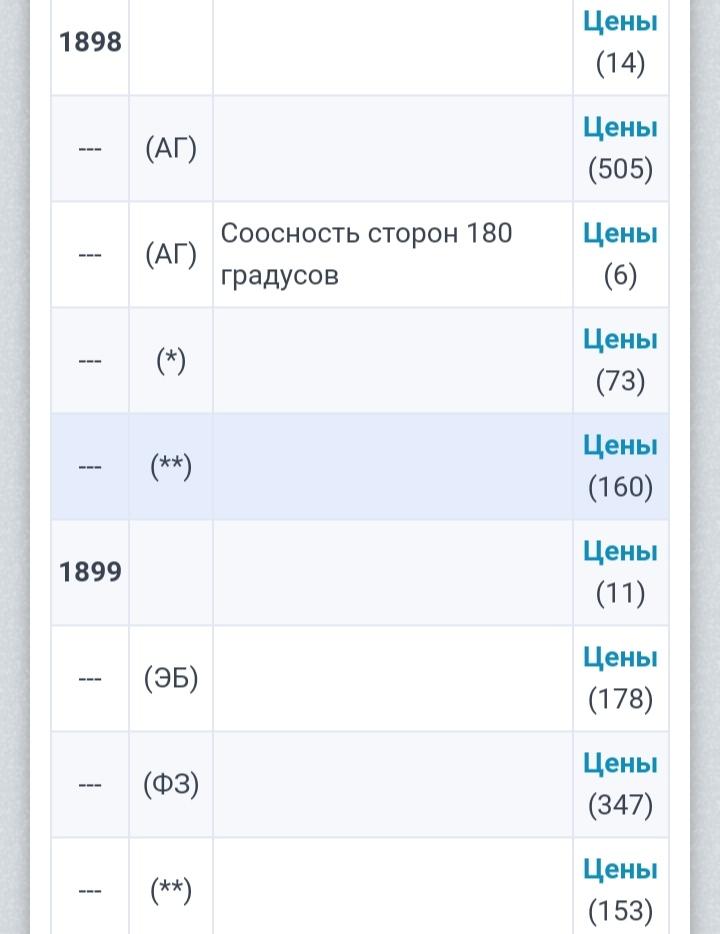Select the 1898 year cell

point(90,43)
